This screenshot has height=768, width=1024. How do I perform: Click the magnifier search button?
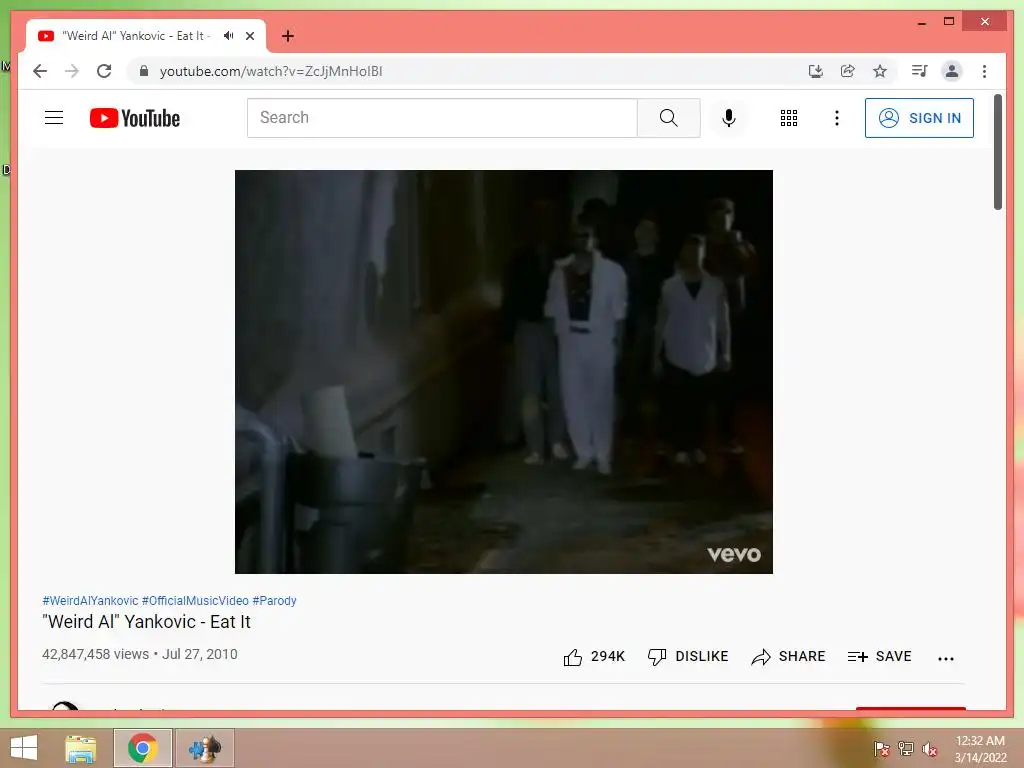[669, 118]
